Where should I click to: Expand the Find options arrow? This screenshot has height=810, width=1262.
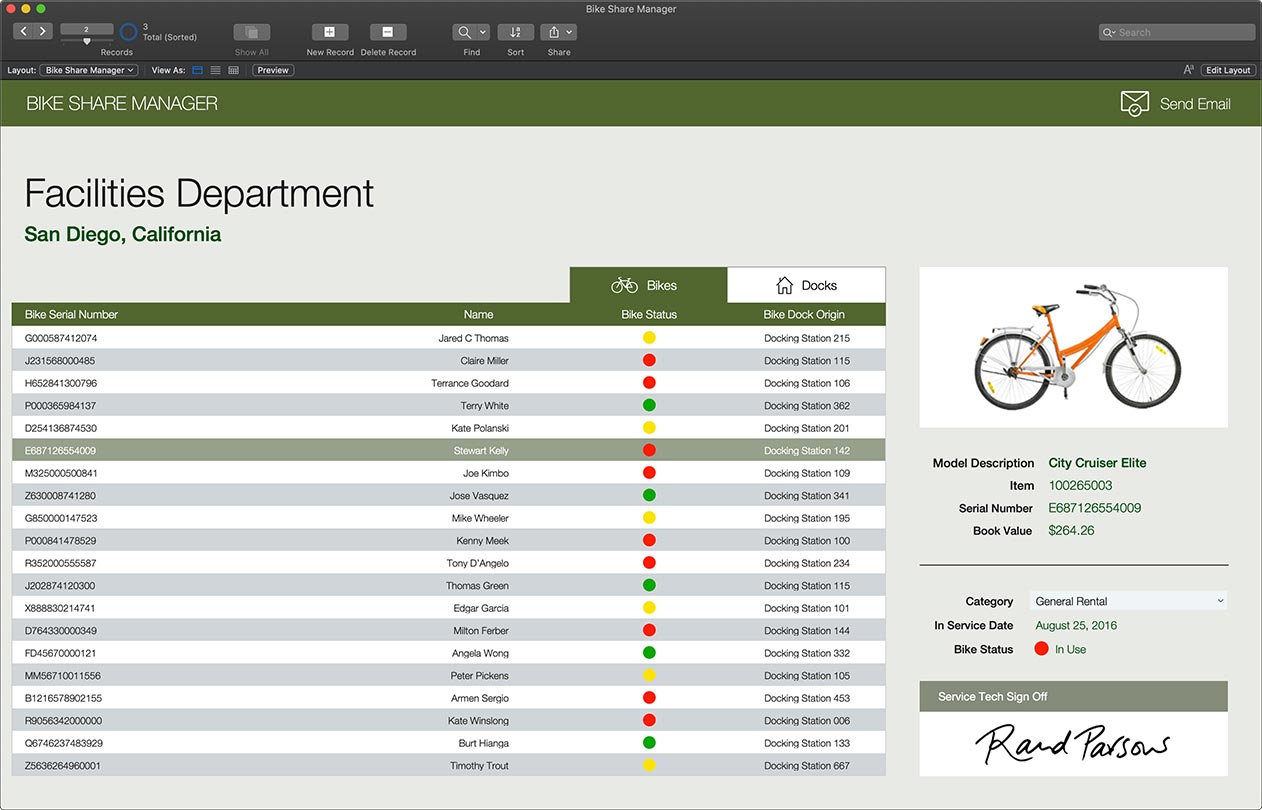pos(483,32)
